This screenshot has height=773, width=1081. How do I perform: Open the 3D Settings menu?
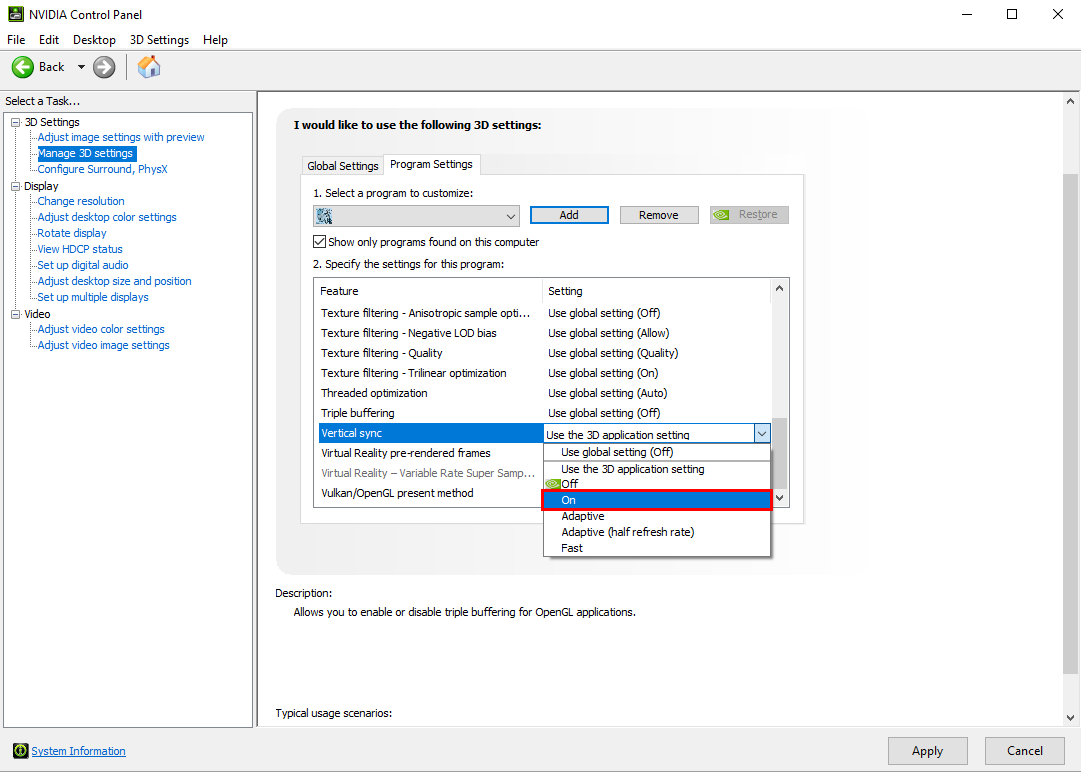[159, 40]
